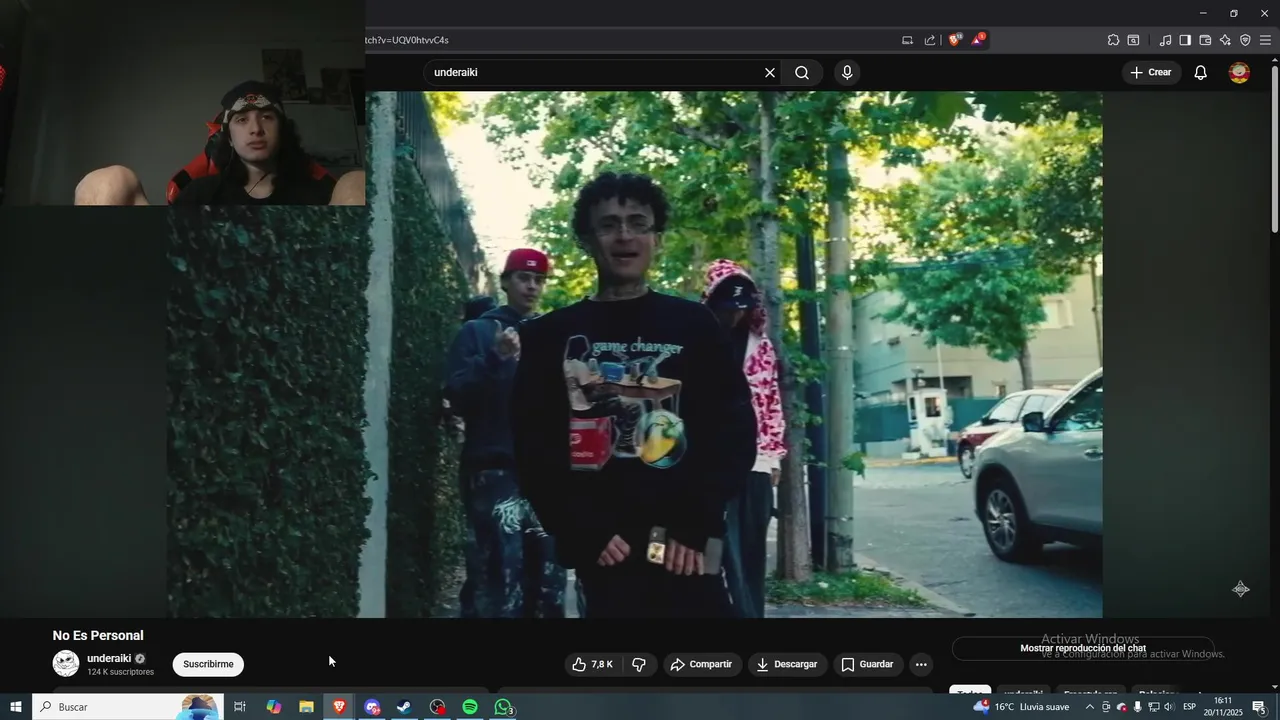Open WhatsApp from the taskbar
Screen dimensions: 1280x720
(x=503, y=707)
